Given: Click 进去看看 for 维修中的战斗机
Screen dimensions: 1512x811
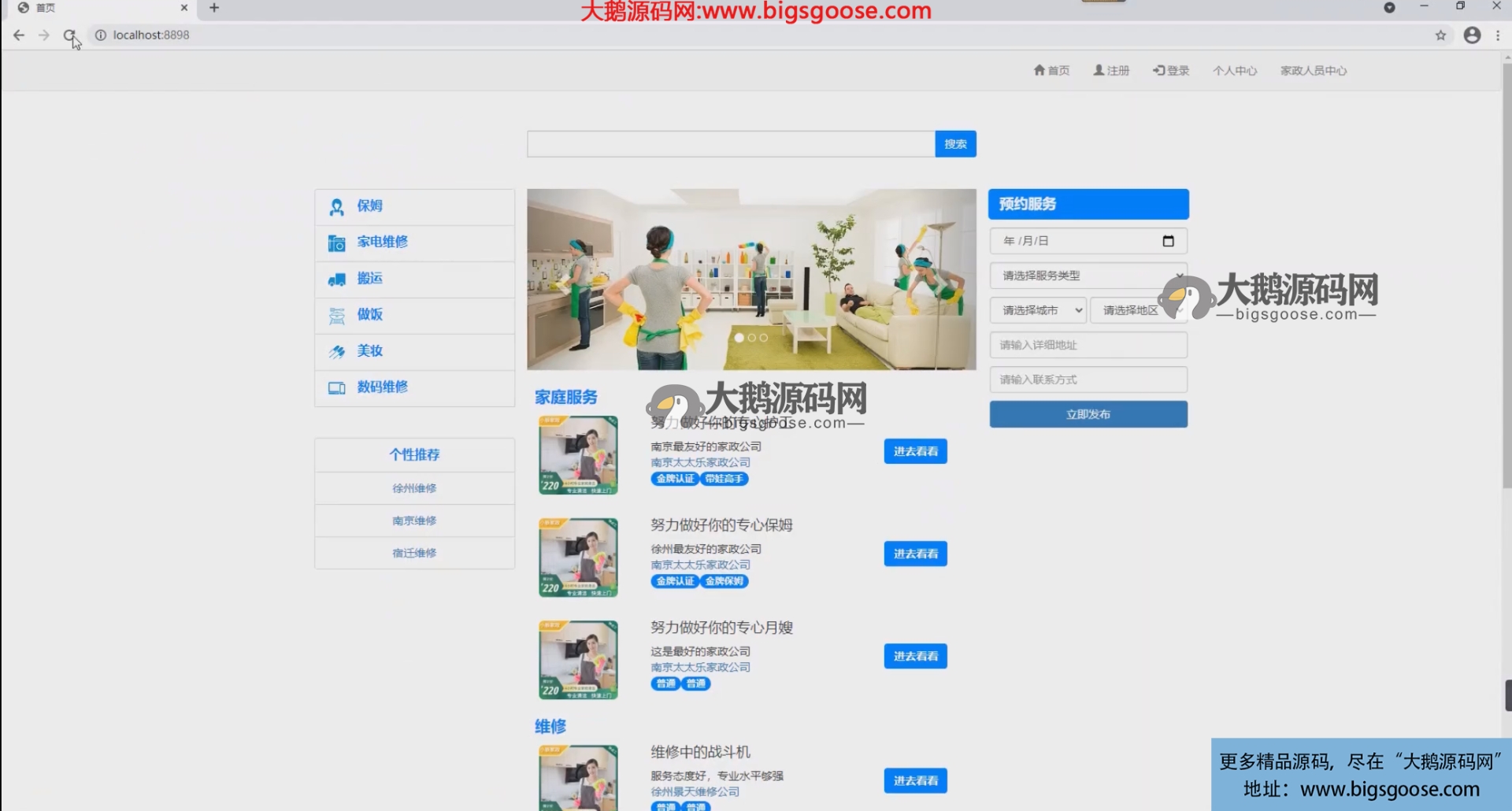Looking at the screenshot, I should point(915,780).
